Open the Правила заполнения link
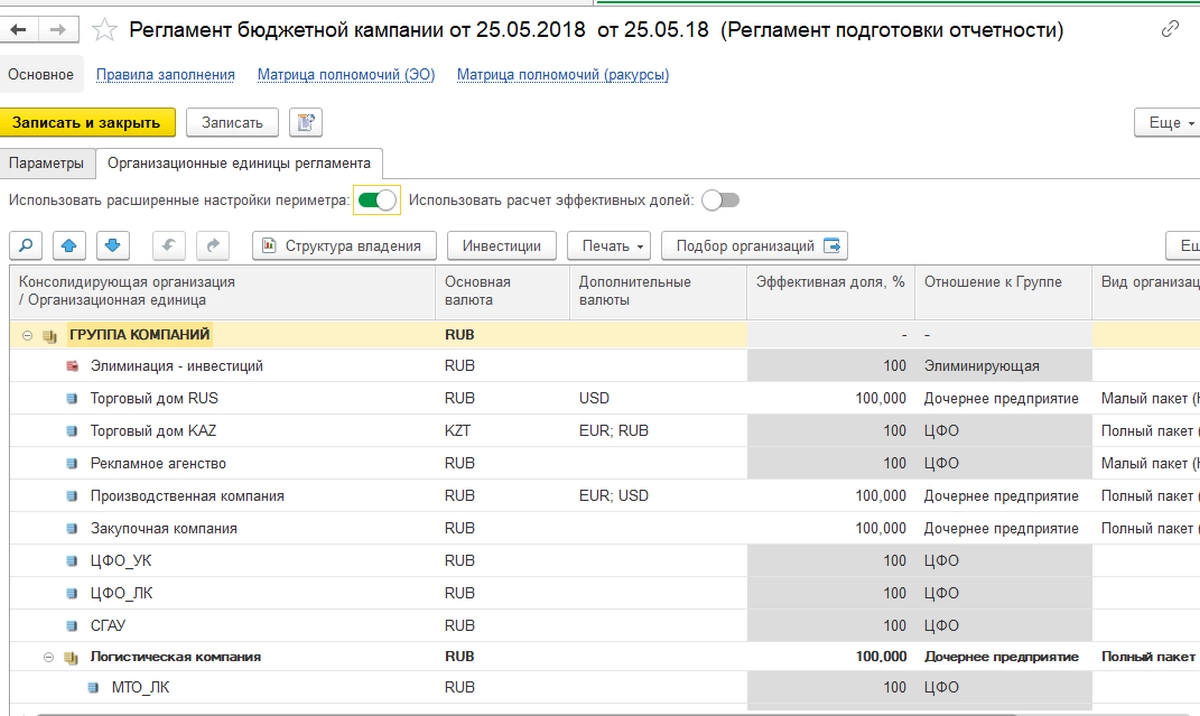Screen dimensions: 1200x716 point(165,75)
